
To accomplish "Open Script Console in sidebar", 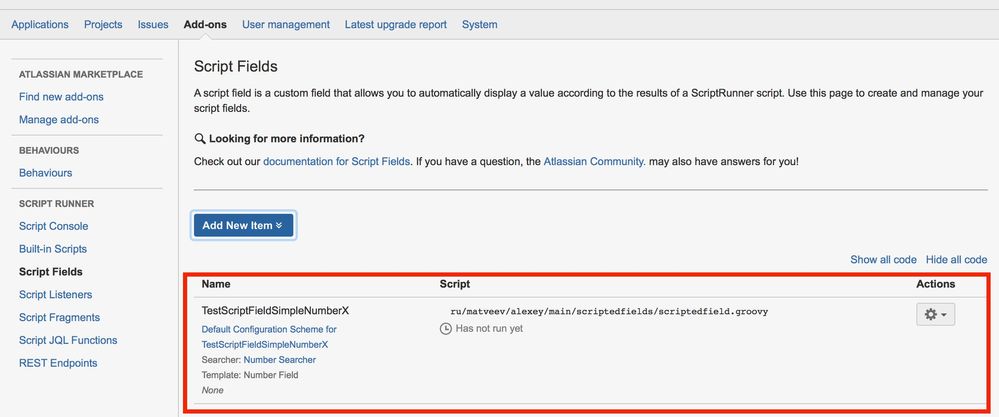I will (x=54, y=226).
